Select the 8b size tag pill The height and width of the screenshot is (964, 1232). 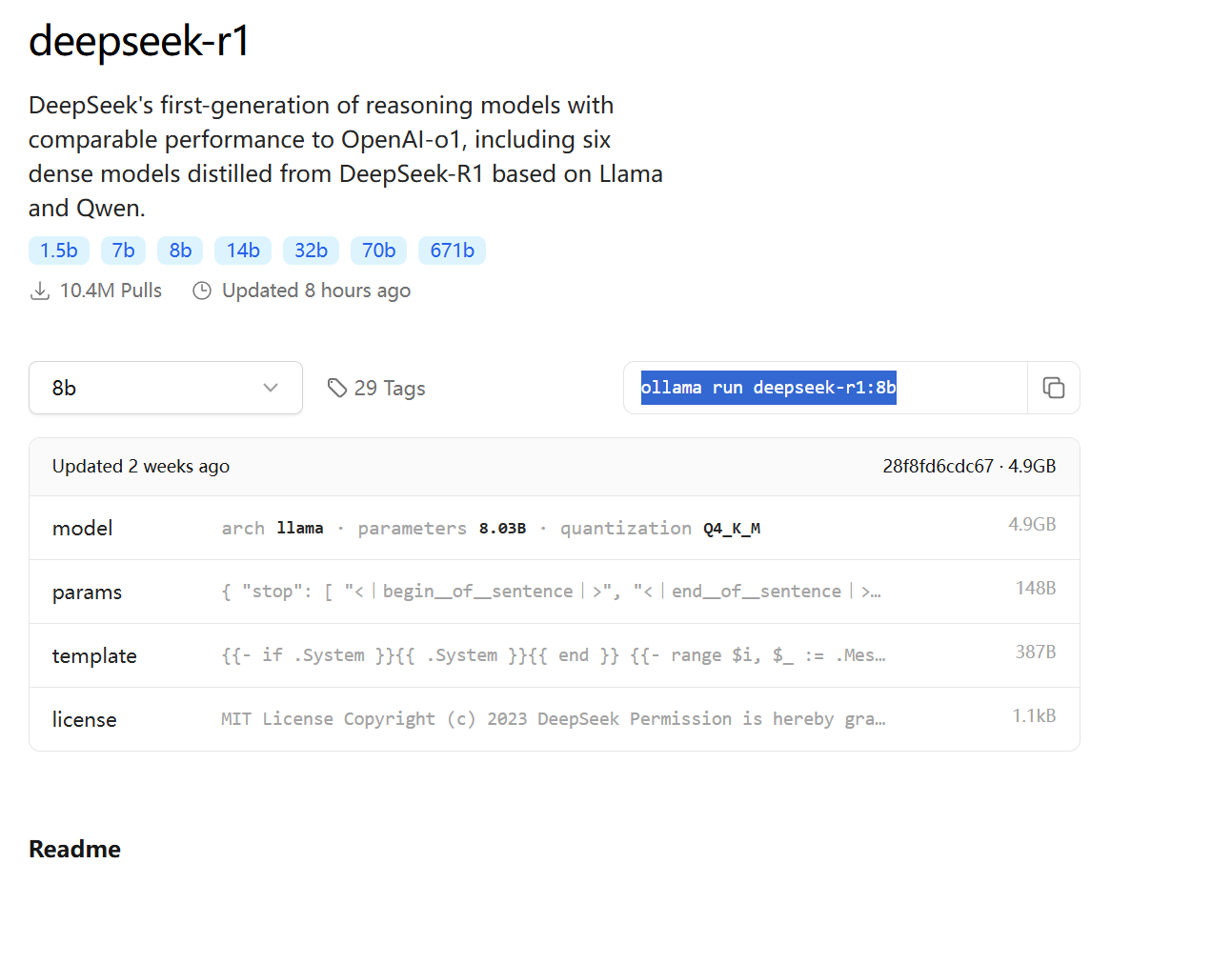[180, 251]
